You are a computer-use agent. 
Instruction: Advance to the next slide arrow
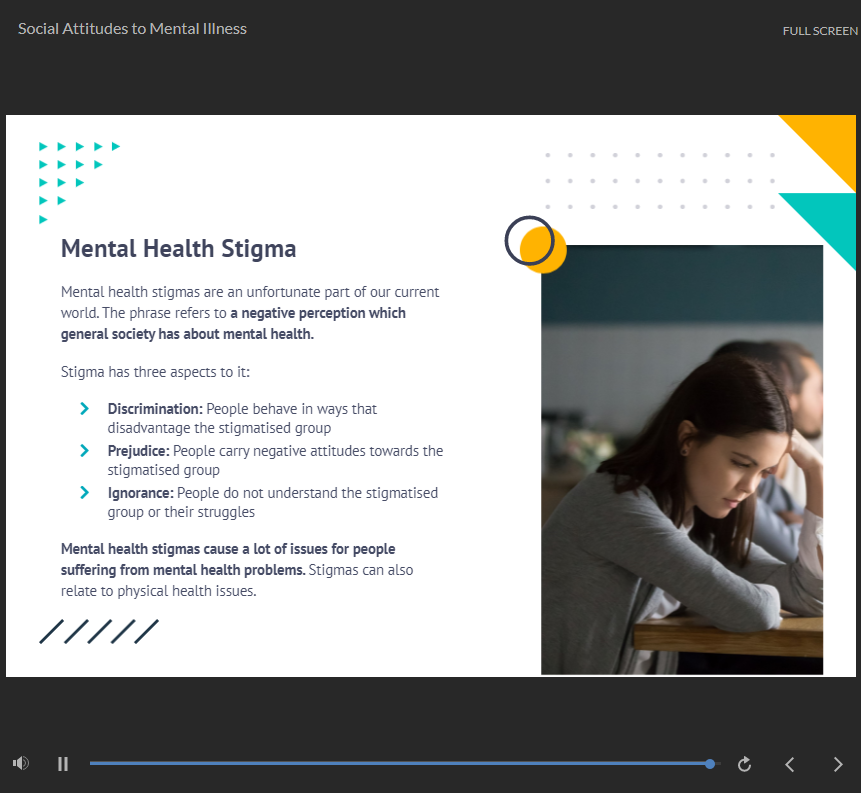(x=838, y=764)
